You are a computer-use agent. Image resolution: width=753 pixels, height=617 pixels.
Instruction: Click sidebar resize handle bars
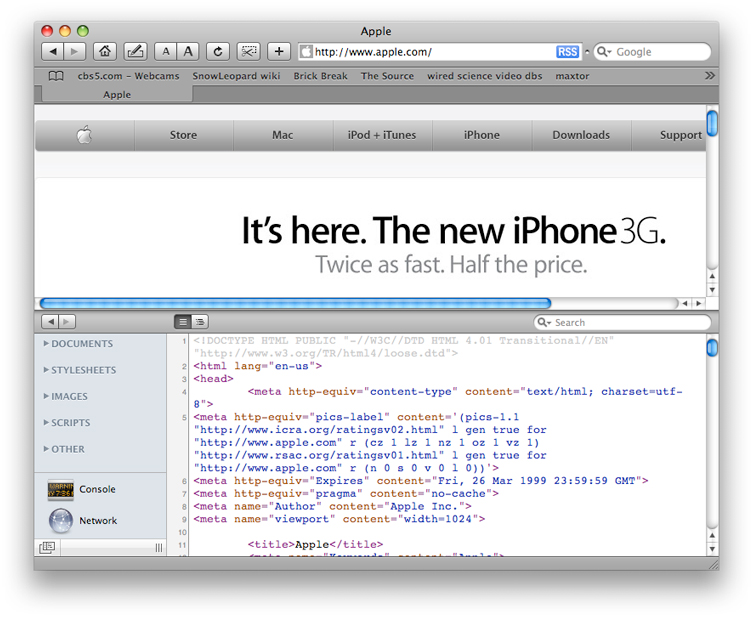click(158, 548)
